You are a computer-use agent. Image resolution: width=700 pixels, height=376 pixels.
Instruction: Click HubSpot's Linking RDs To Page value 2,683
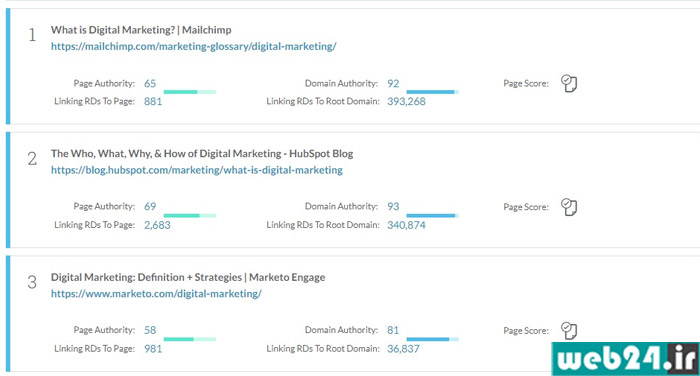click(x=157, y=225)
